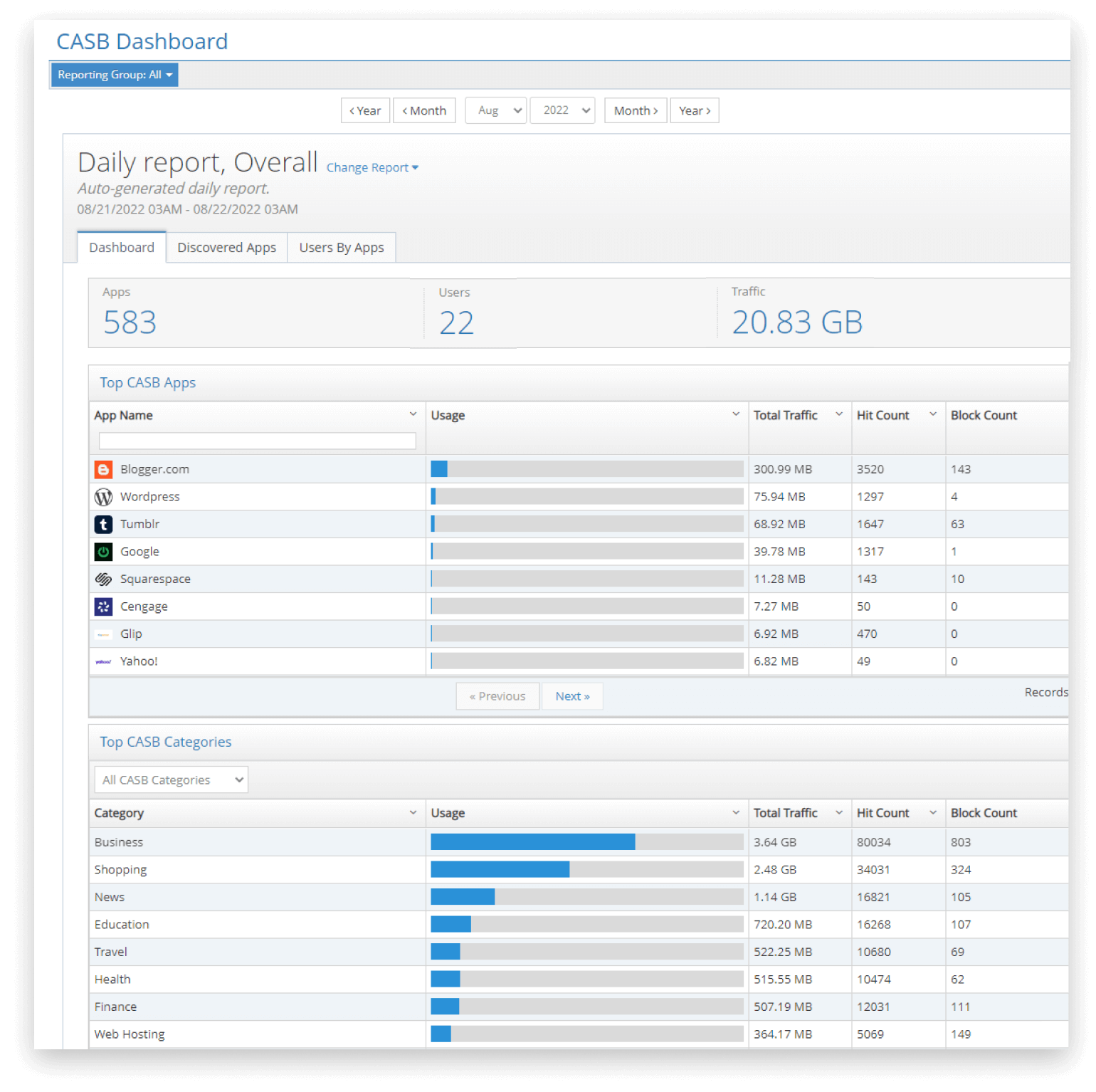Switch to the Dashboard tab
Image resolution: width=1096 pixels, height=1092 pixels.
pyautogui.click(x=122, y=247)
